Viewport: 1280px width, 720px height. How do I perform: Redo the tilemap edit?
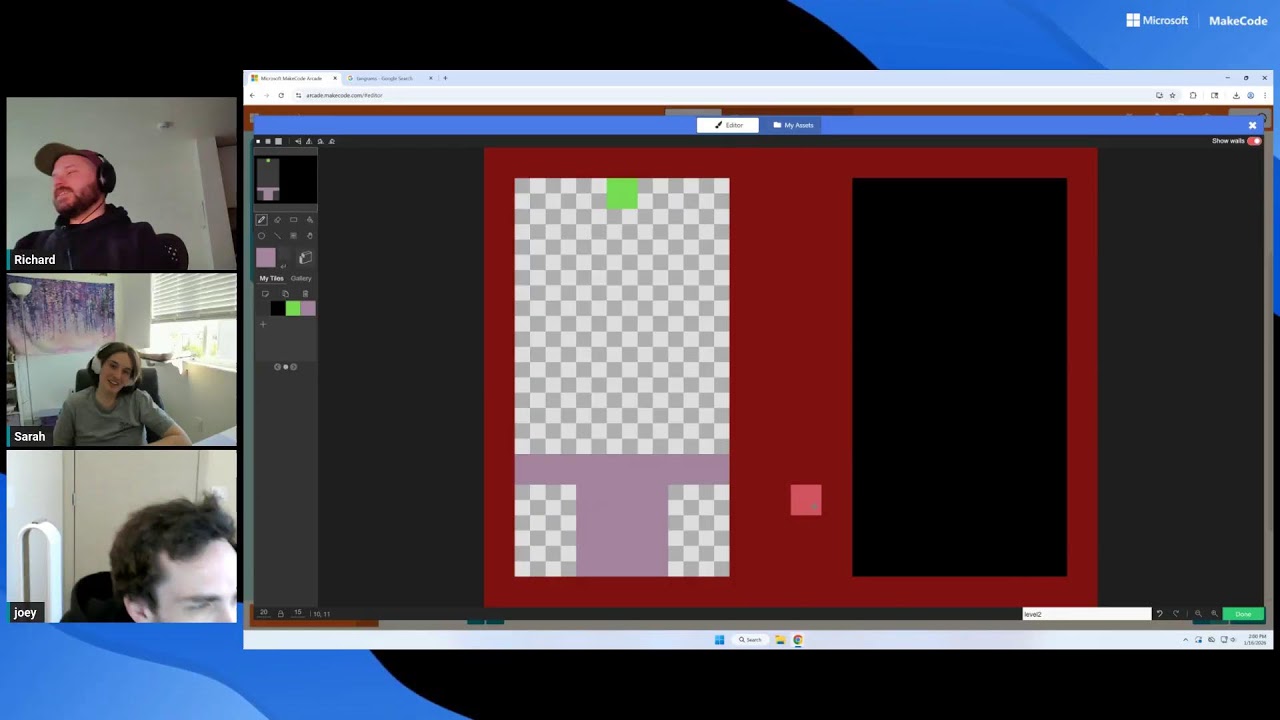pos(1176,614)
